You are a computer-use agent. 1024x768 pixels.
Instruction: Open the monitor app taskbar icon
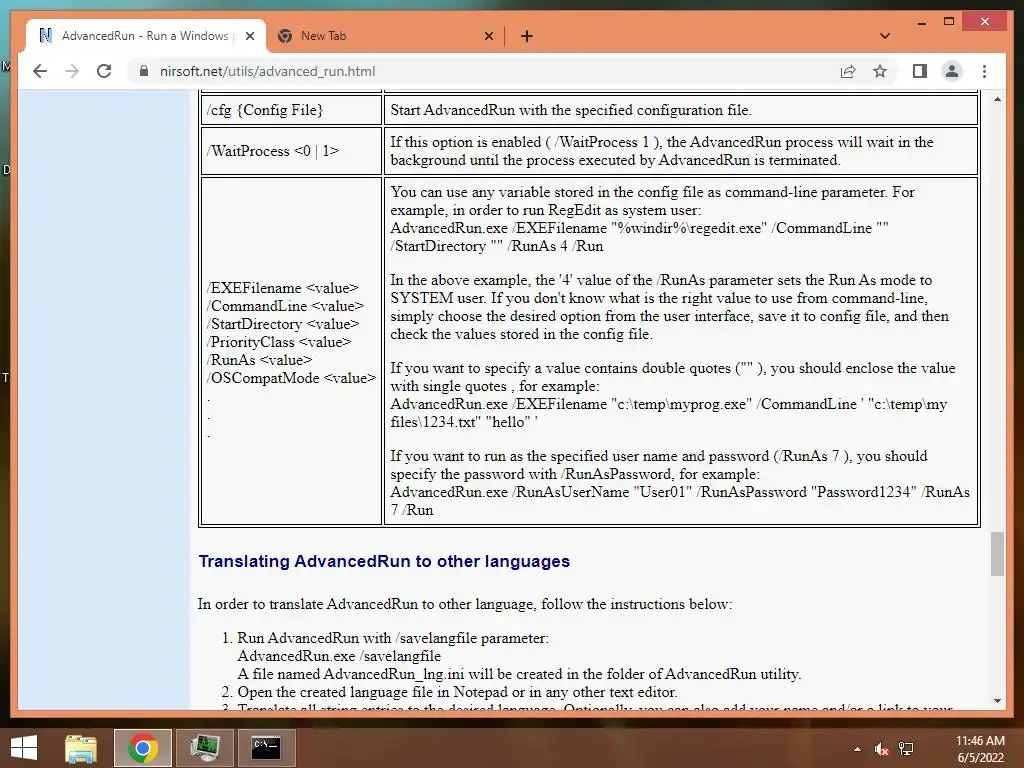point(205,748)
